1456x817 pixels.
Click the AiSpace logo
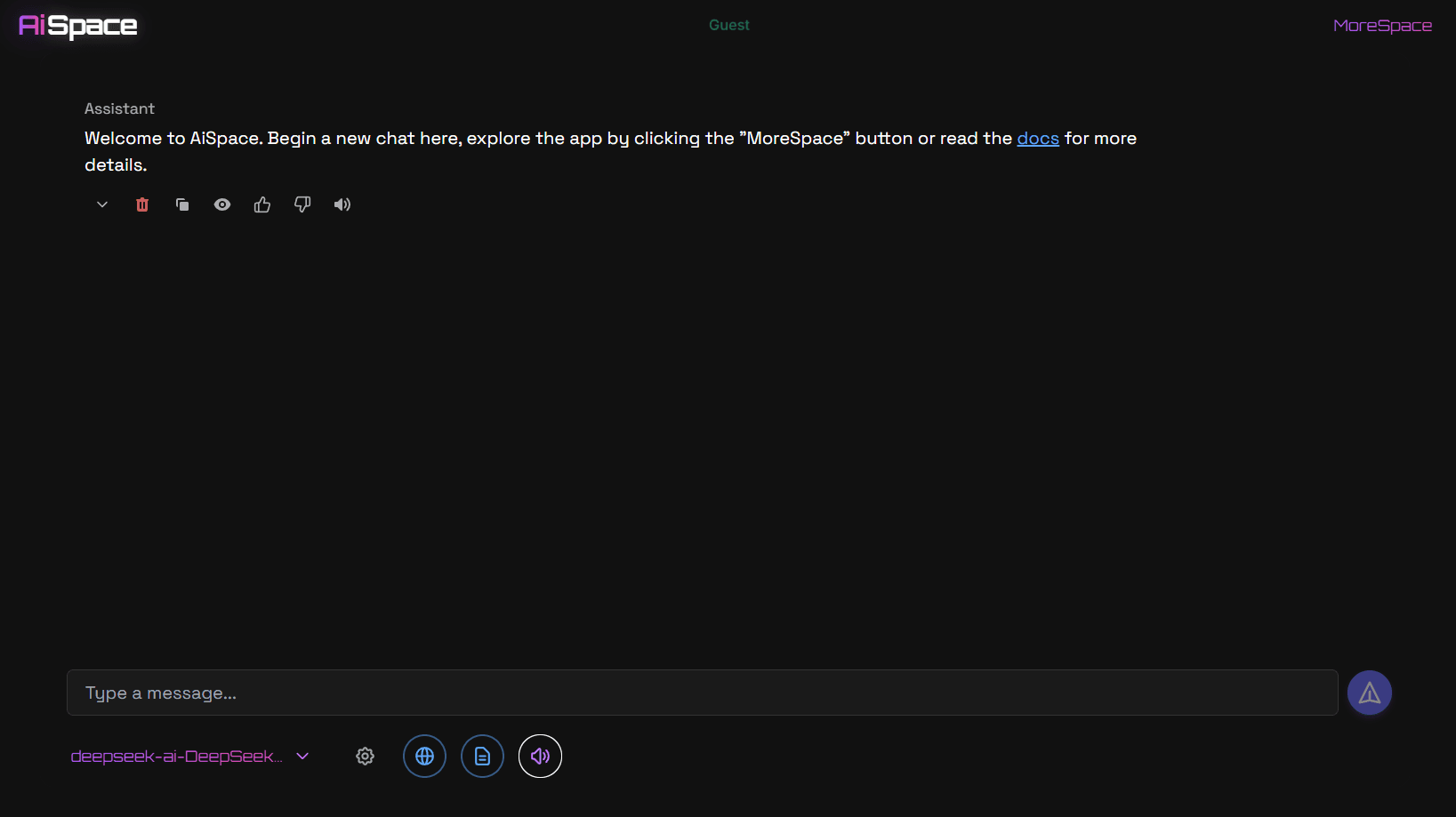coord(78,26)
